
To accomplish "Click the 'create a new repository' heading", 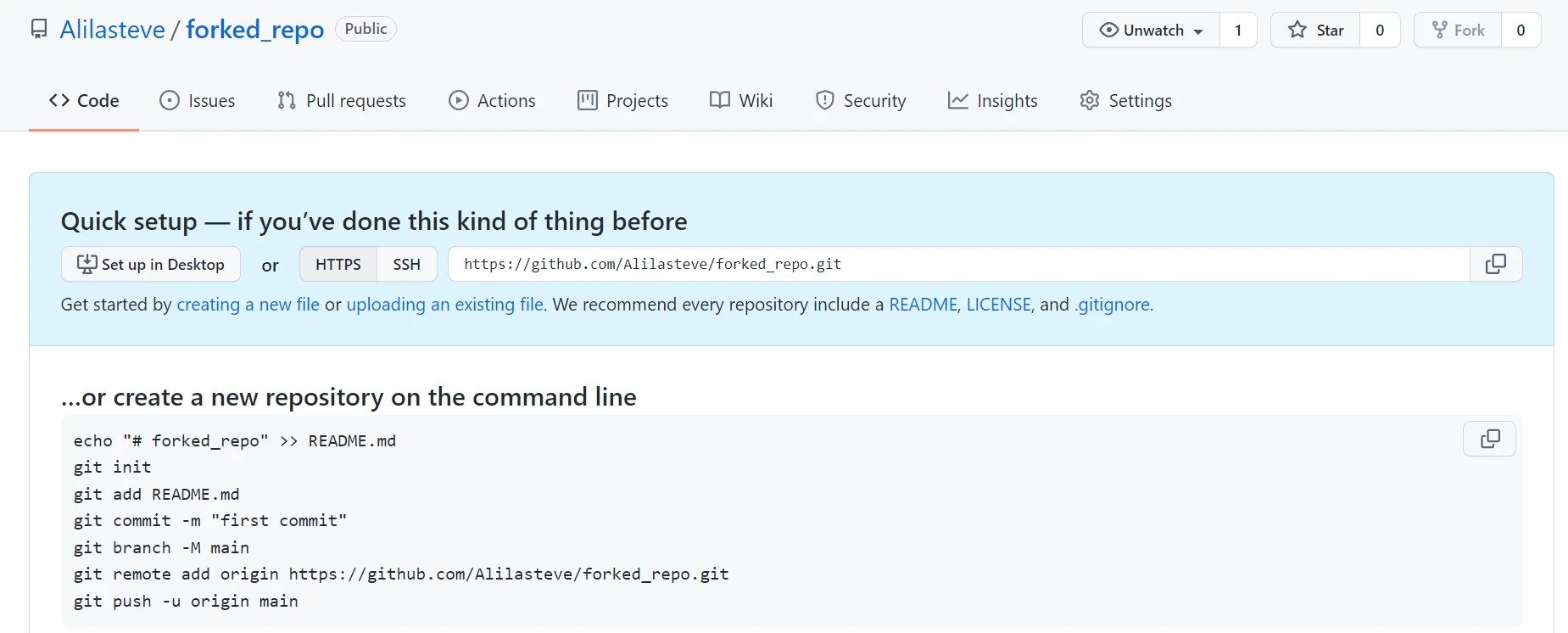I will [x=349, y=397].
